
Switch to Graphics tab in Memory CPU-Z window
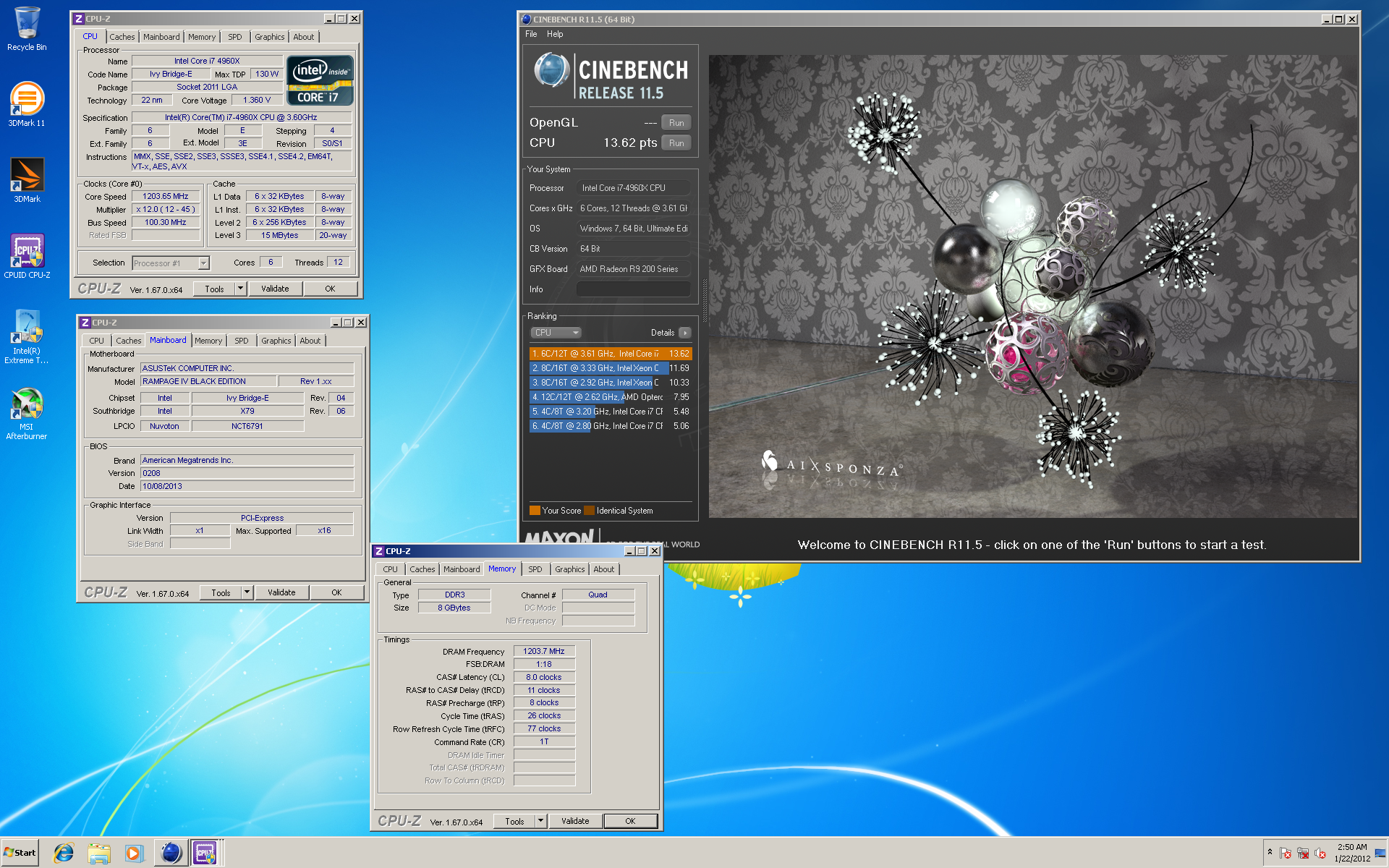[570, 569]
